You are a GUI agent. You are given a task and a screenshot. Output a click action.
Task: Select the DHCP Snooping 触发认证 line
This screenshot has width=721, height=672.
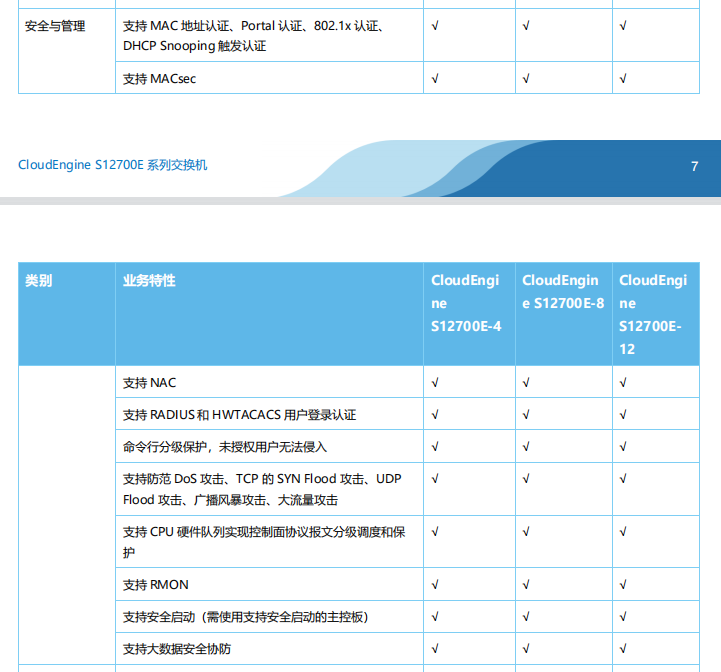[x=195, y=46]
